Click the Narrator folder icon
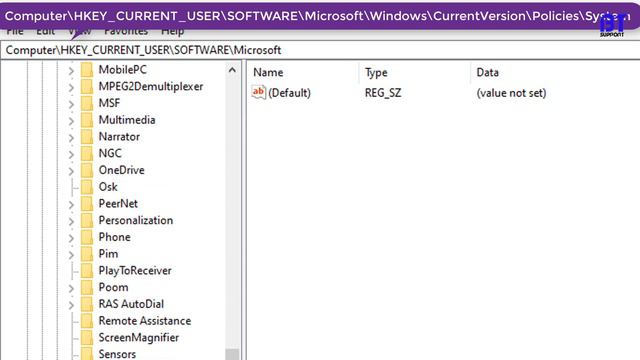The width and height of the screenshot is (640, 360). point(87,137)
